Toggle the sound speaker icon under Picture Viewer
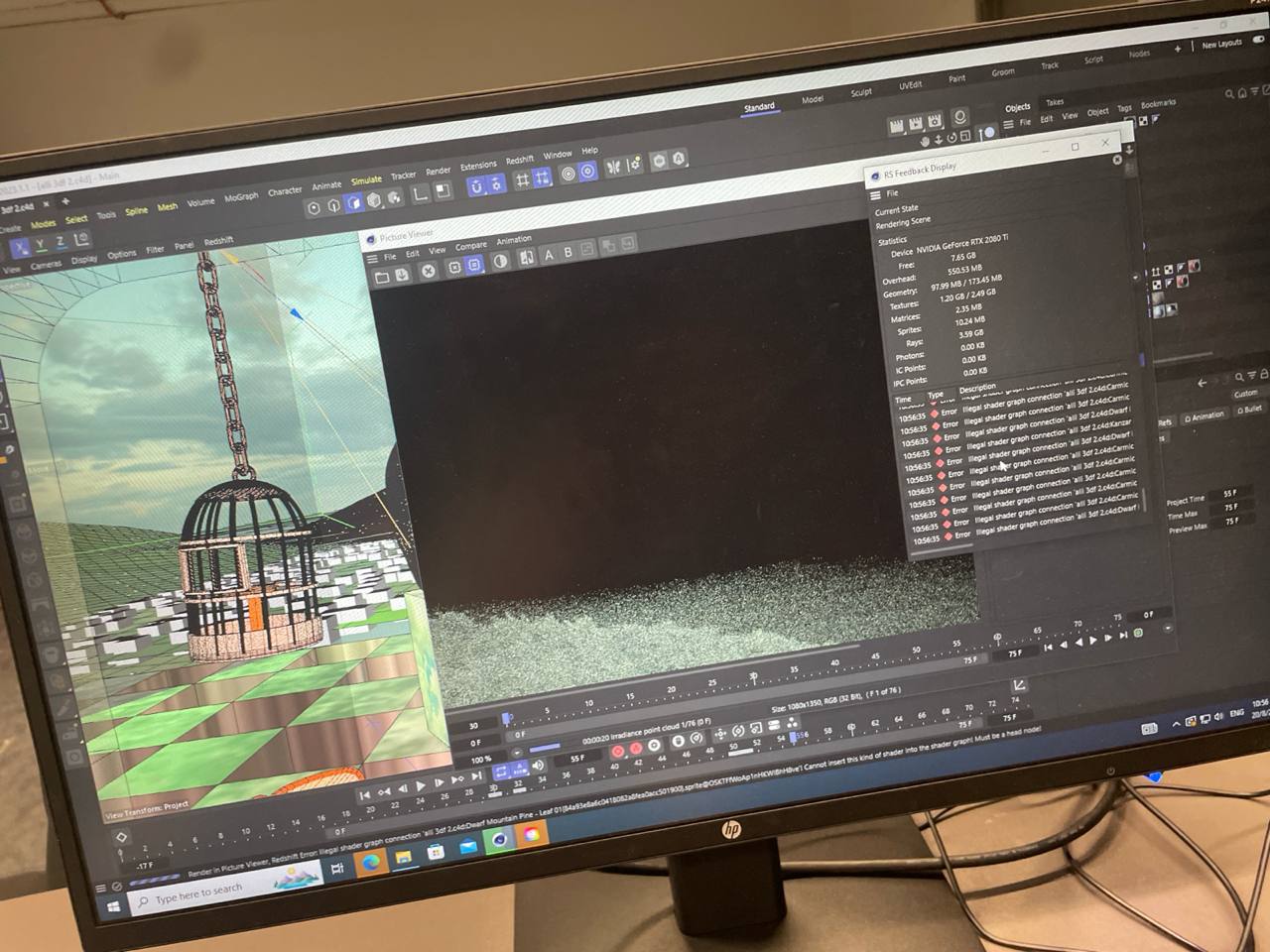The height and width of the screenshot is (952, 1270). (x=538, y=765)
